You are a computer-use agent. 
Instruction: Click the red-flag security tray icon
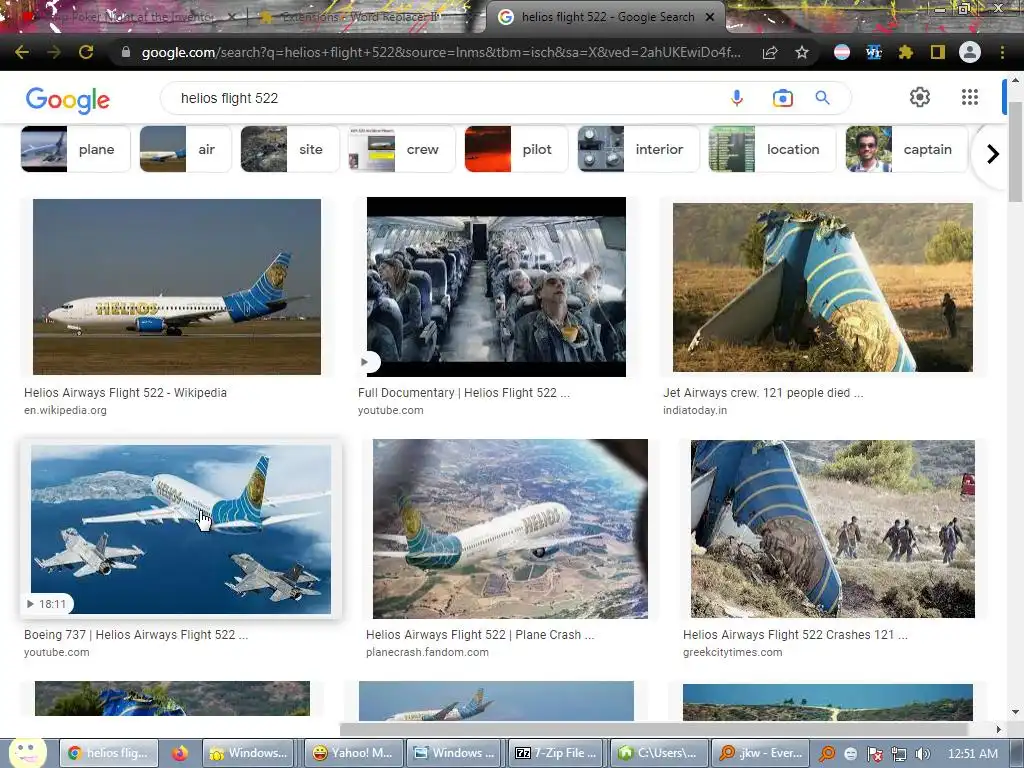tap(875, 754)
